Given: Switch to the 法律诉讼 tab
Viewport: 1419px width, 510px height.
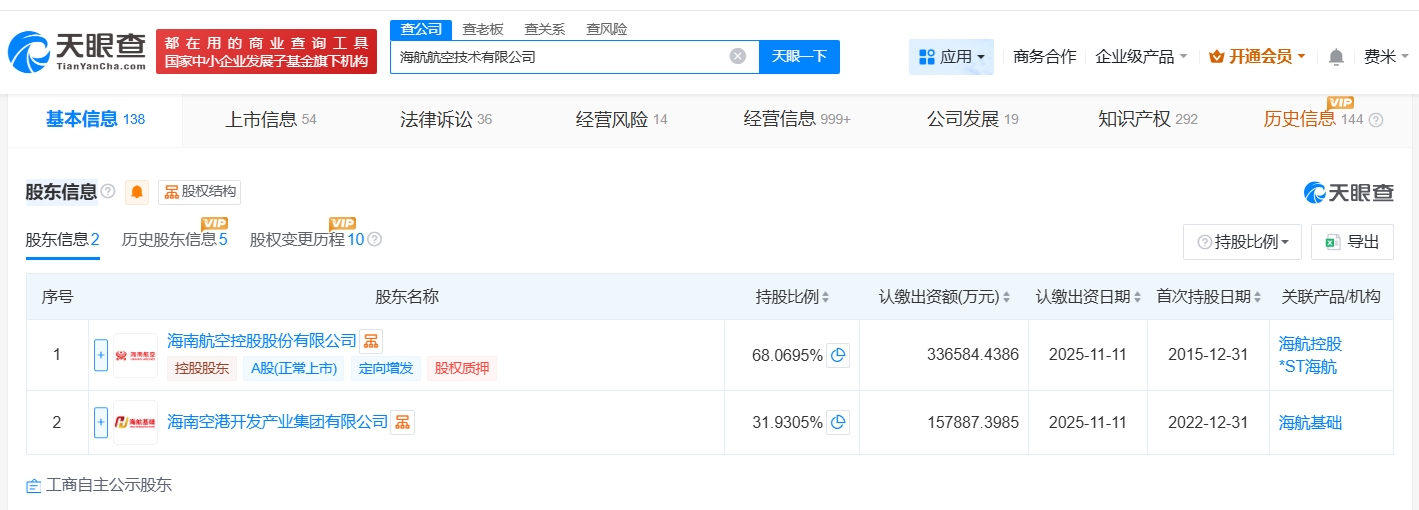Looking at the screenshot, I should click(x=446, y=120).
